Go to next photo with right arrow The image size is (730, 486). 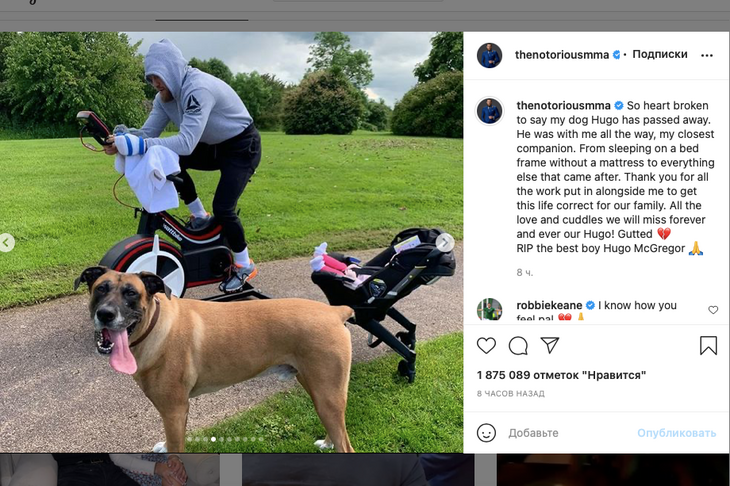(445, 242)
